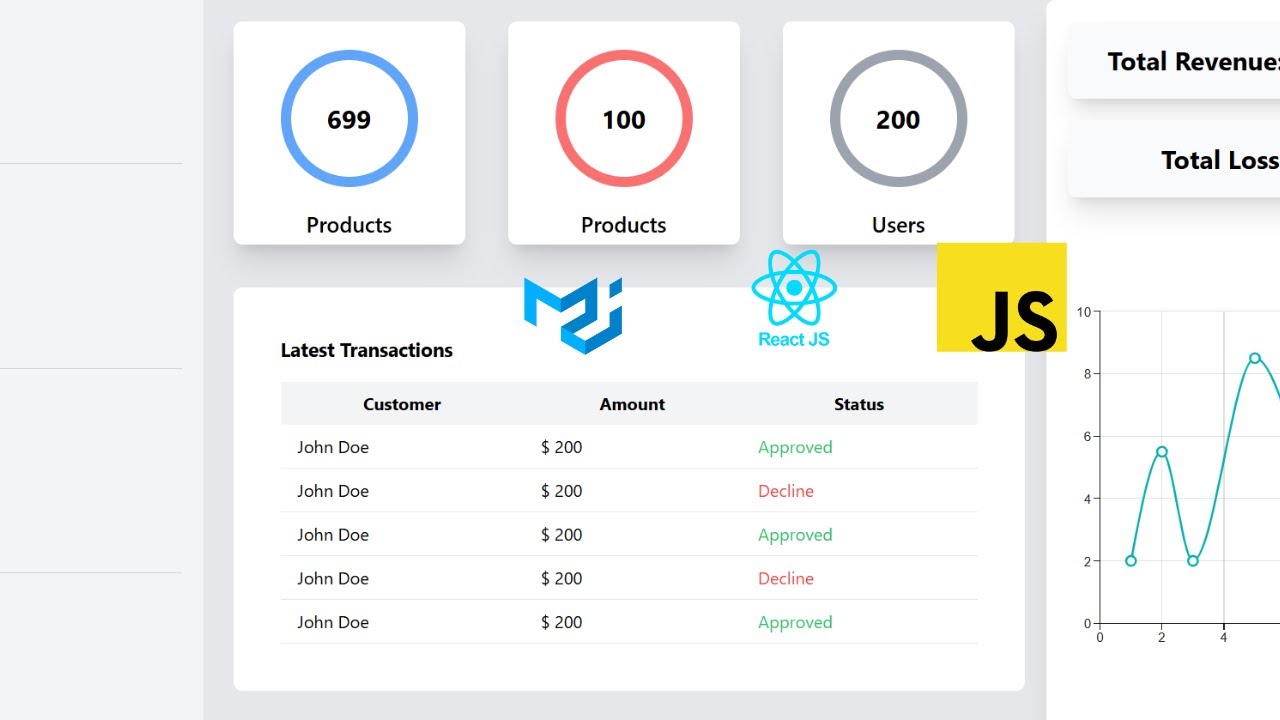Click Decline status in fourth table row
The width and height of the screenshot is (1280, 720).
(786, 578)
